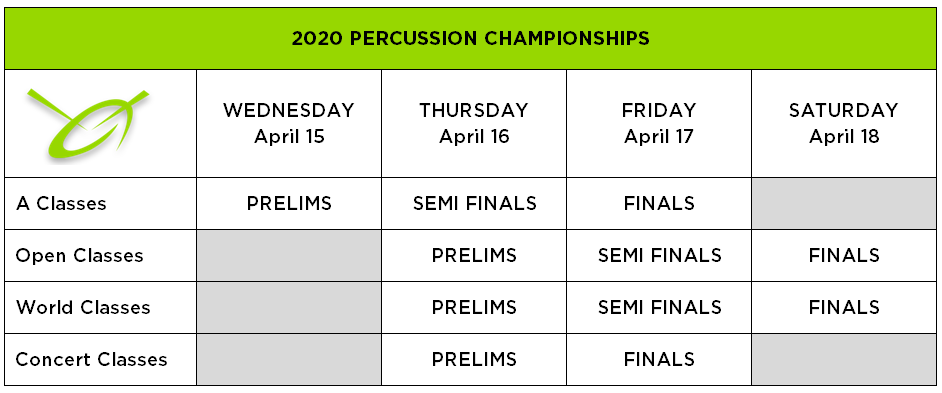Click PRELIMS in the A Classes row
The height and width of the screenshot is (393, 942).
[x=289, y=203]
